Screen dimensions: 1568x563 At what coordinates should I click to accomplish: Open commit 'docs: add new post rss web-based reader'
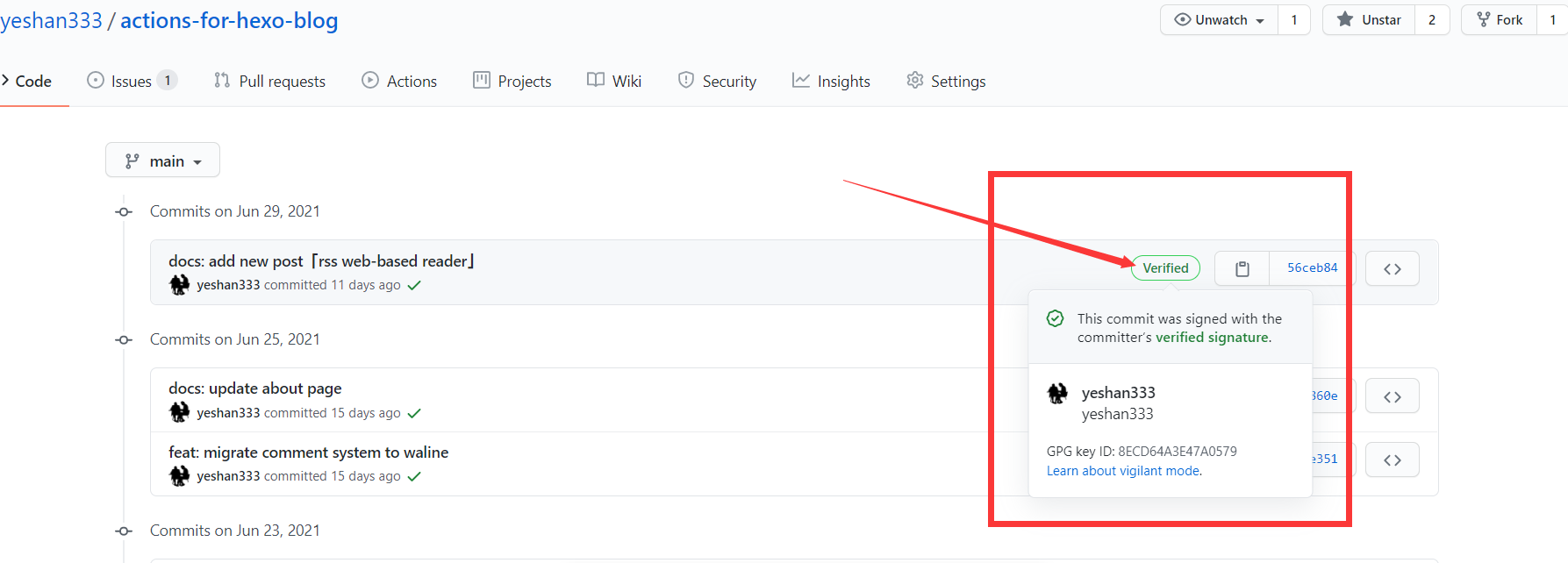tap(321, 261)
